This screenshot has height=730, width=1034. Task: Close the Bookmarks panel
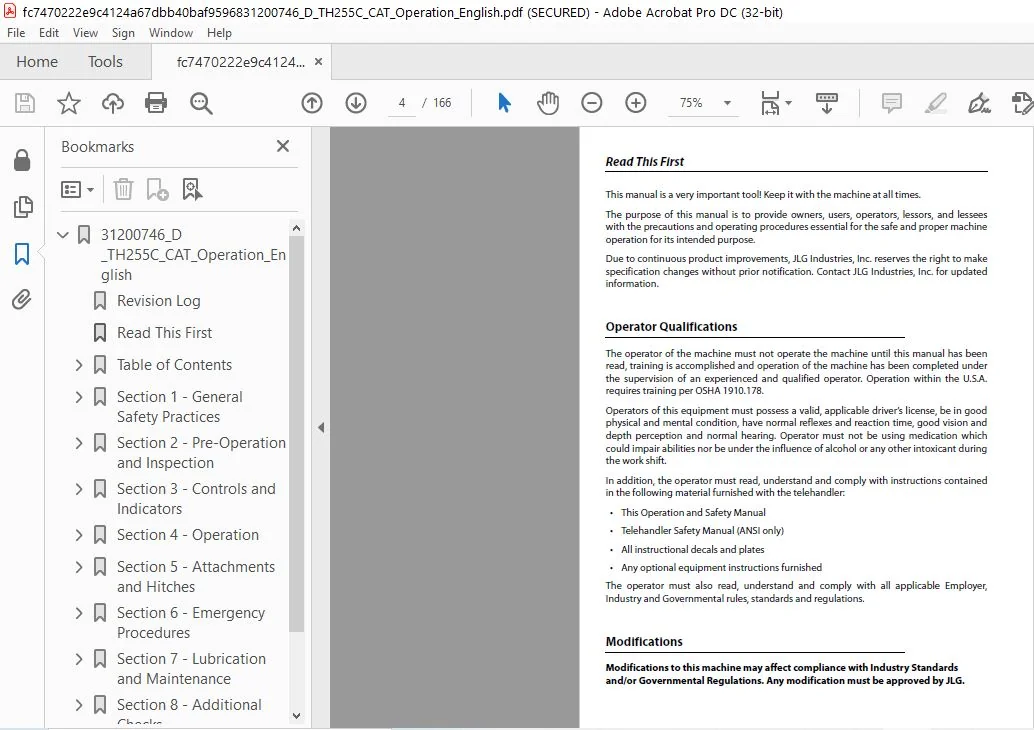(x=283, y=146)
